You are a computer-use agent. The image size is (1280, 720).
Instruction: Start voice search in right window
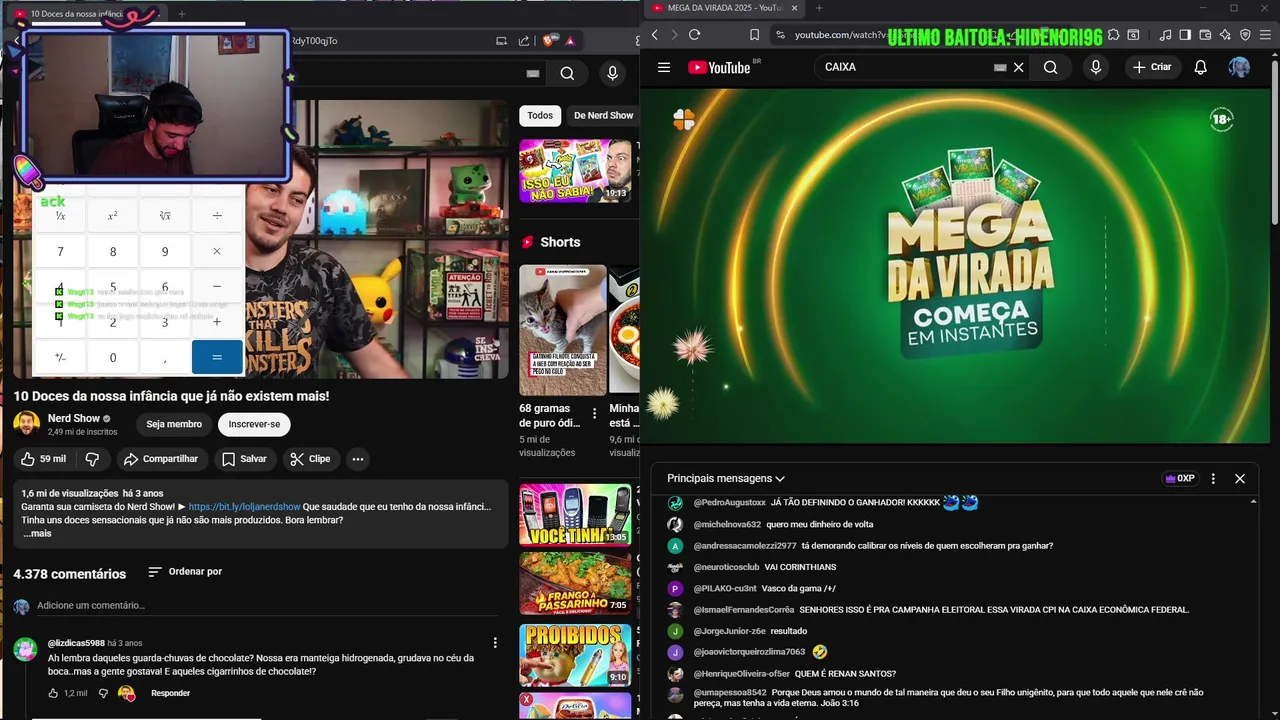pos(1096,67)
